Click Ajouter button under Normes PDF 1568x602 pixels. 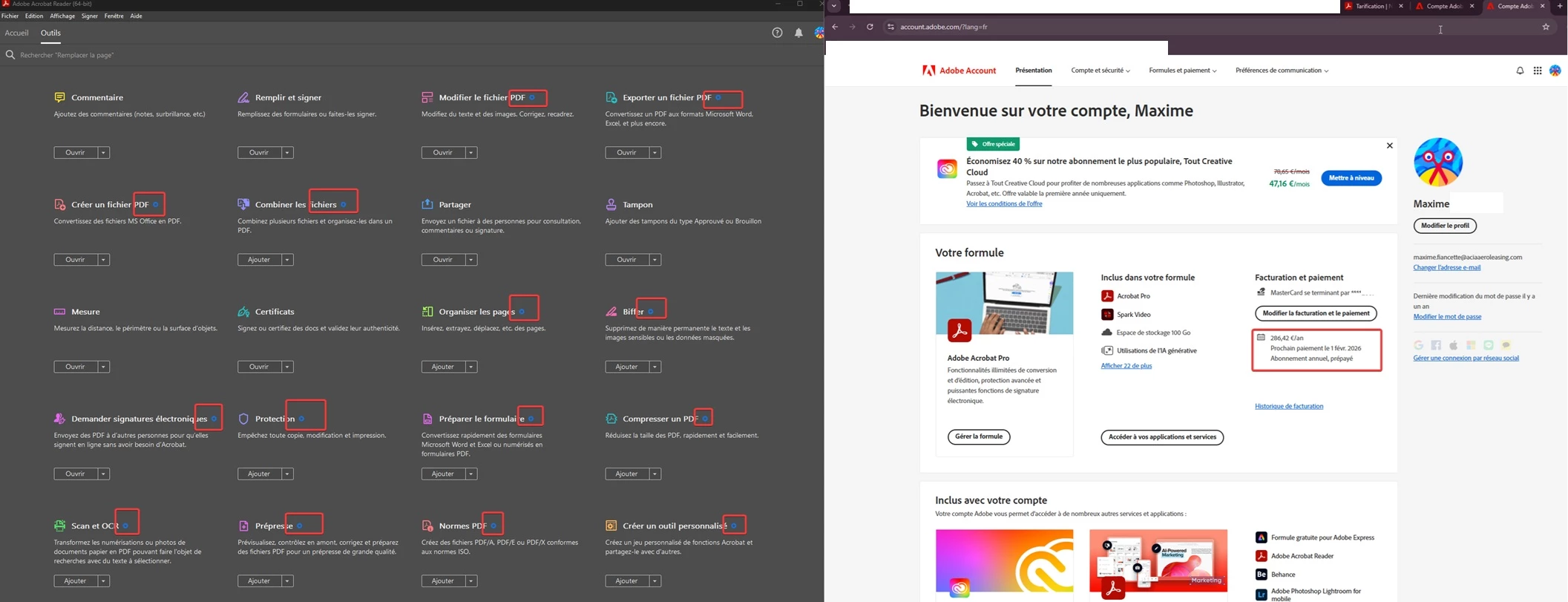(443, 581)
